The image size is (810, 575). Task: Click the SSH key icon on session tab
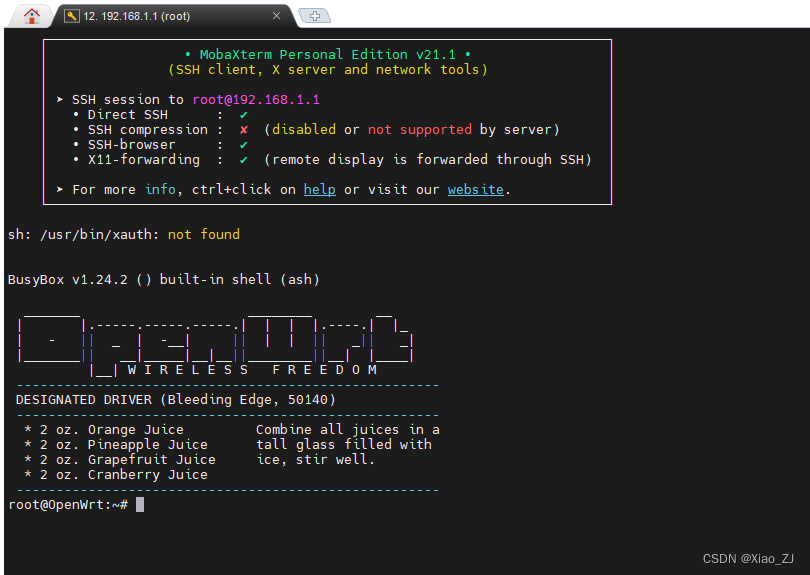pos(71,16)
